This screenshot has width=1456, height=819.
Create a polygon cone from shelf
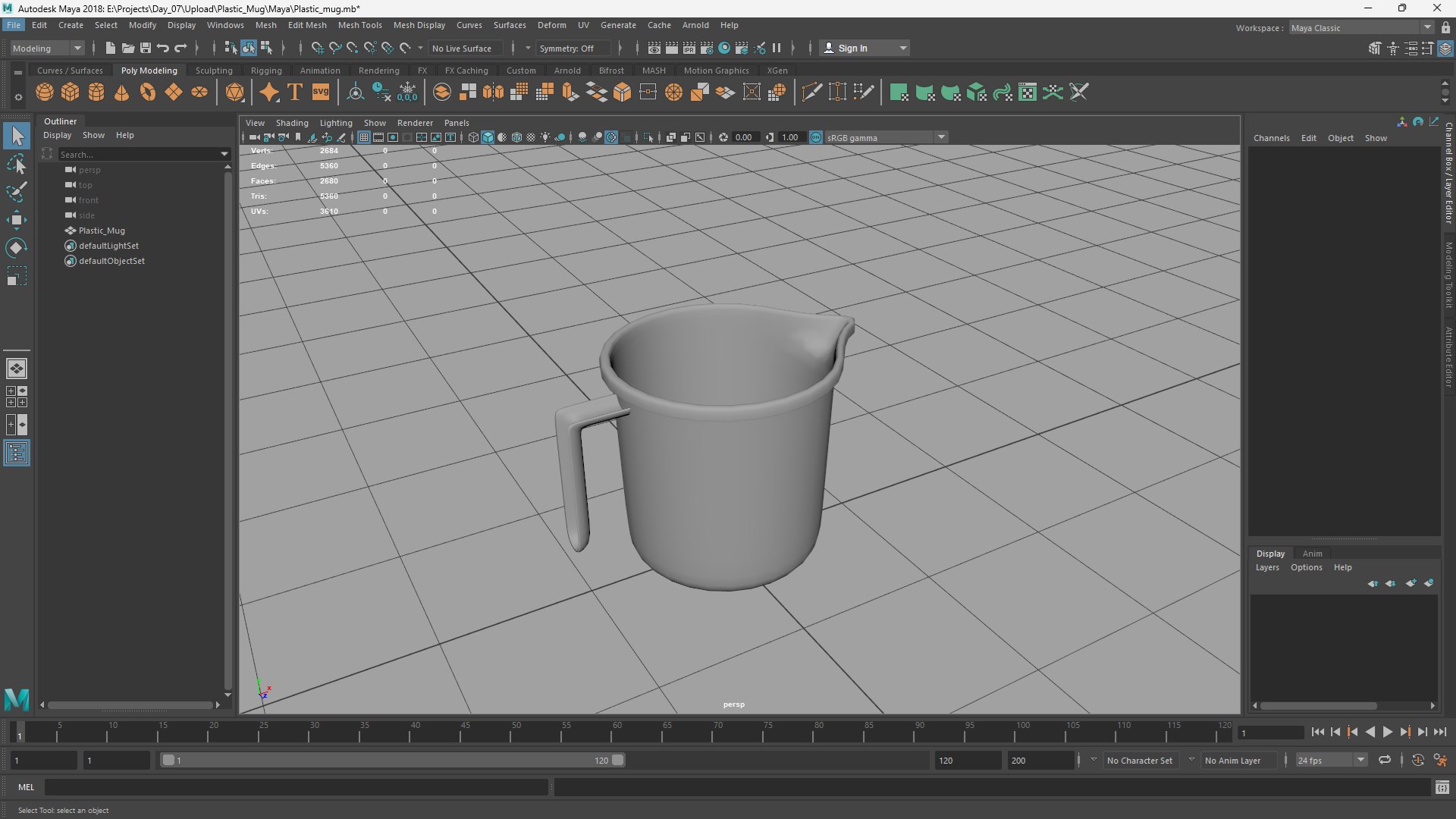coord(122,93)
